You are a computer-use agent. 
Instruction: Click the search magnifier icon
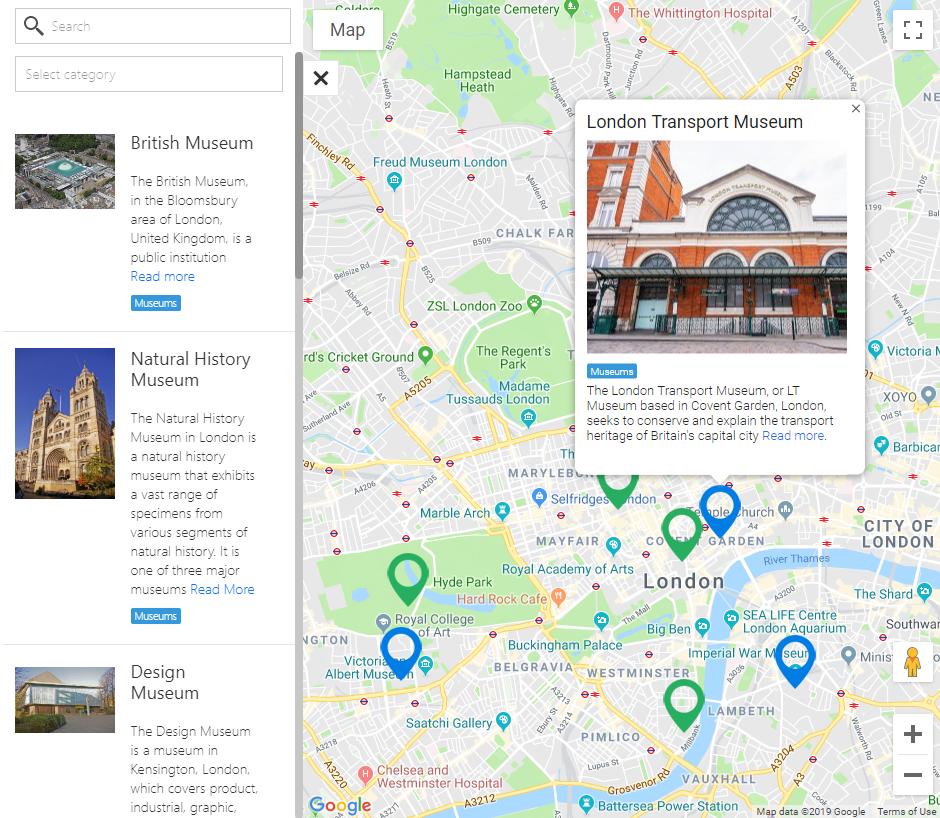(x=34, y=26)
